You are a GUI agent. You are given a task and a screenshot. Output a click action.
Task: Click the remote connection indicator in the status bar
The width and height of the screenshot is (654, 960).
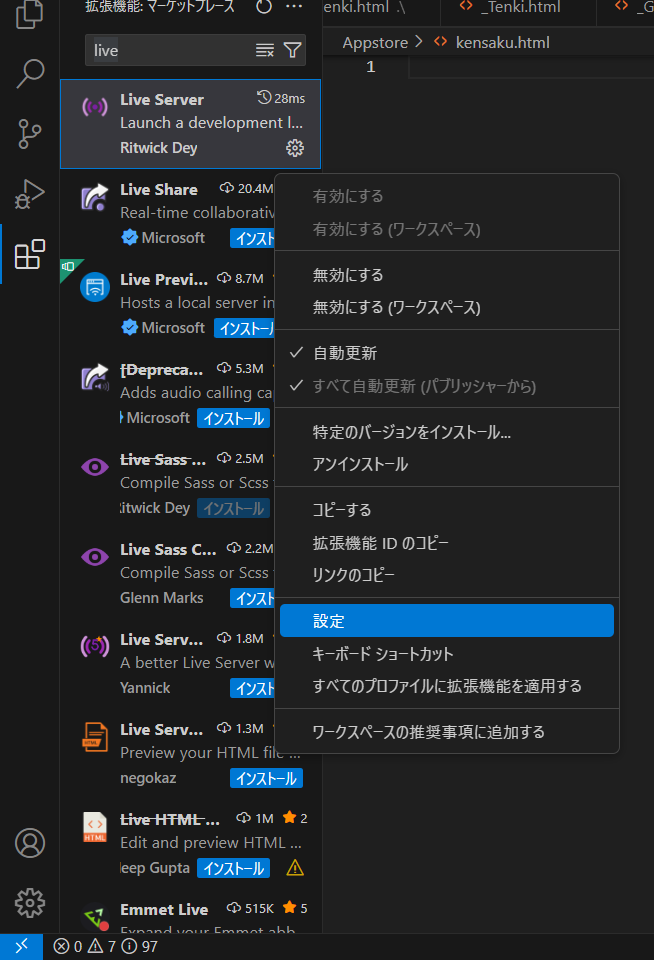[20, 943]
